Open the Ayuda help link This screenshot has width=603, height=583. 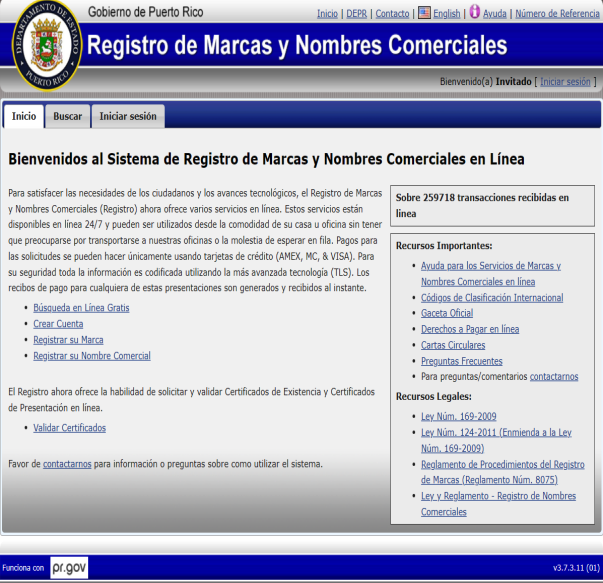pos(495,13)
